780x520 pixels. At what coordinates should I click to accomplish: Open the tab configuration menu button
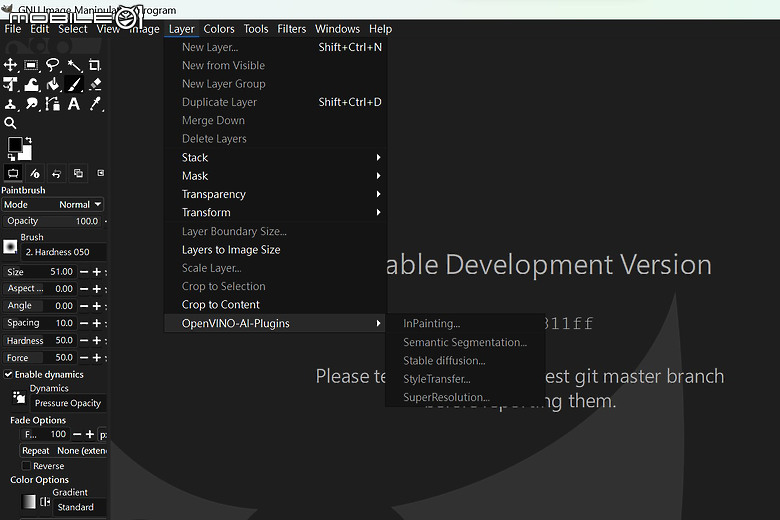click(x=100, y=173)
